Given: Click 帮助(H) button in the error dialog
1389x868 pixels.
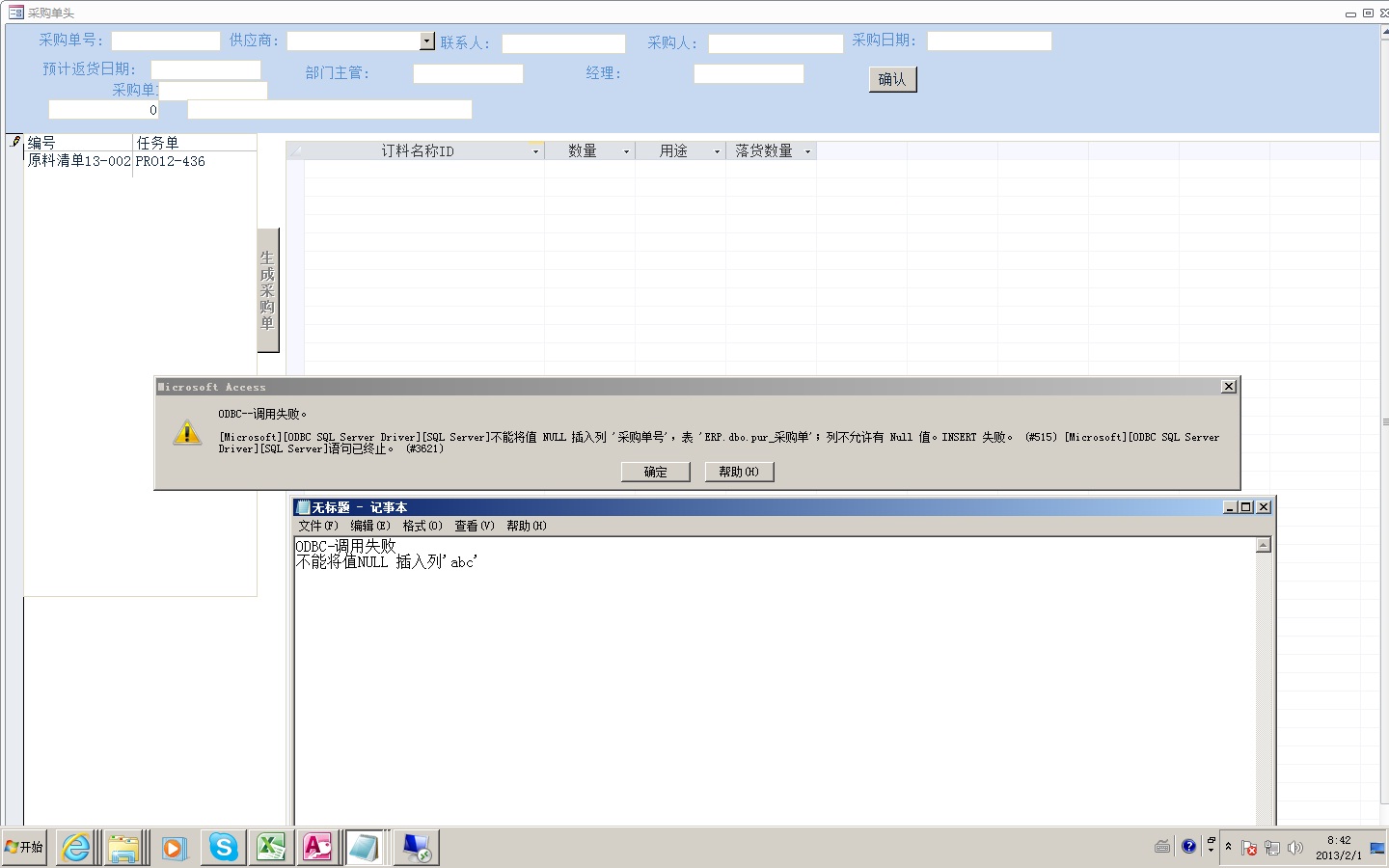Looking at the screenshot, I should coord(740,472).
